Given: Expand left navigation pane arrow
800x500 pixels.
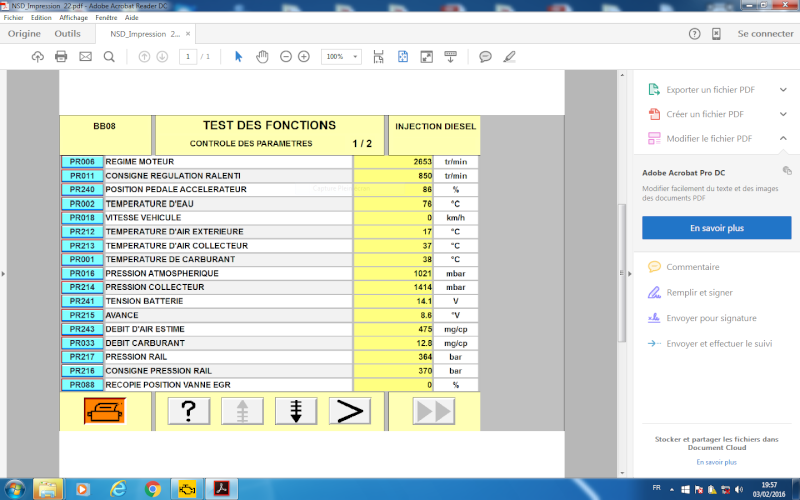Looking at the screenshot, I should (3, 273).
